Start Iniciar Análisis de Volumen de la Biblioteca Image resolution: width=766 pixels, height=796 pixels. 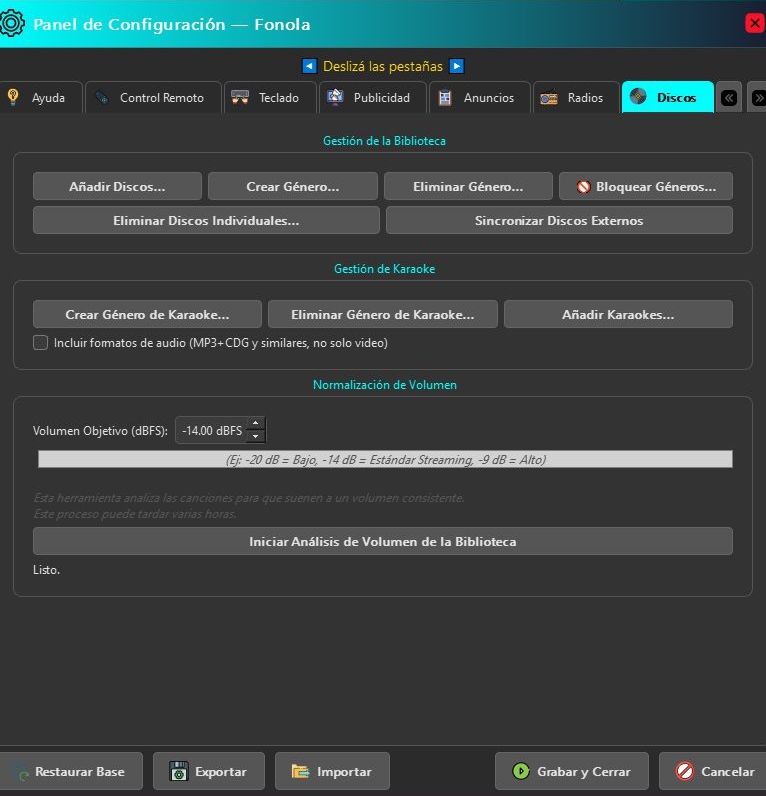click(x=383, y=541)
